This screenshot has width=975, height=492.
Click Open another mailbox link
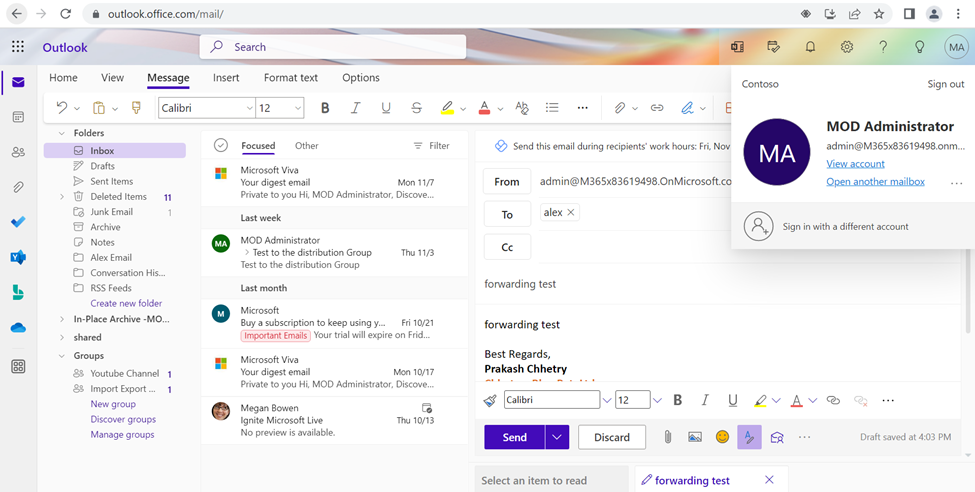(x=875, y=182)
